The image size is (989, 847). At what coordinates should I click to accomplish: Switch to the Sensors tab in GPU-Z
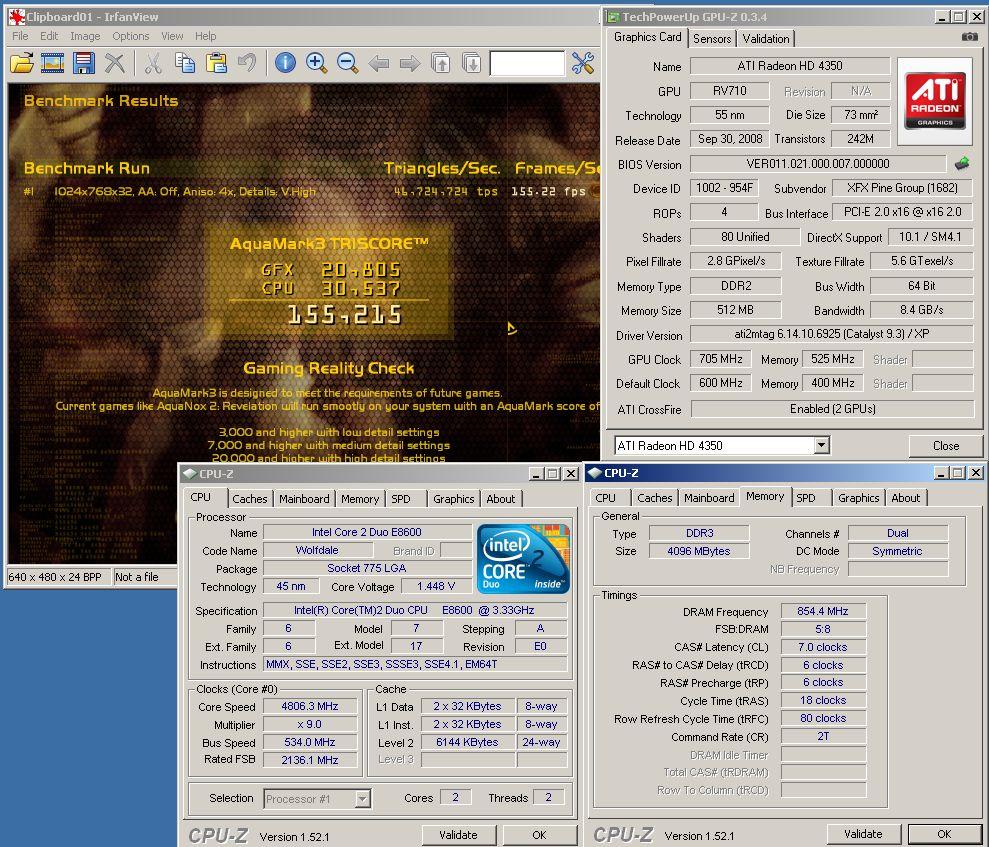coord(712,38)
